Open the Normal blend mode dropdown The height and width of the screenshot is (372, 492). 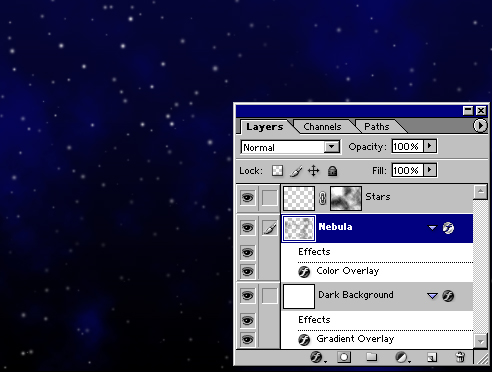coord(290,147)
